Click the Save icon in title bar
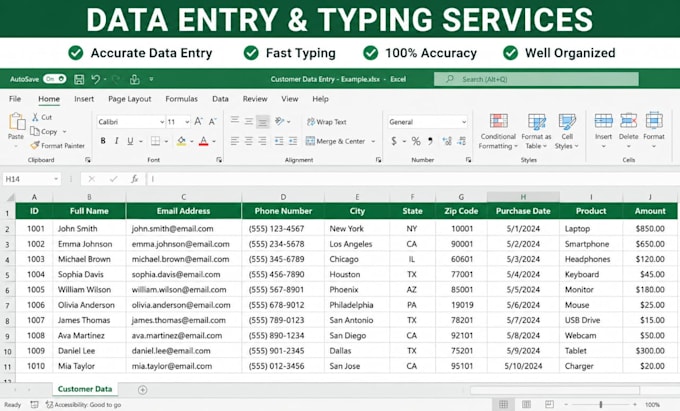Viewport: 680px width, 411px height. [x=79, y=79]
